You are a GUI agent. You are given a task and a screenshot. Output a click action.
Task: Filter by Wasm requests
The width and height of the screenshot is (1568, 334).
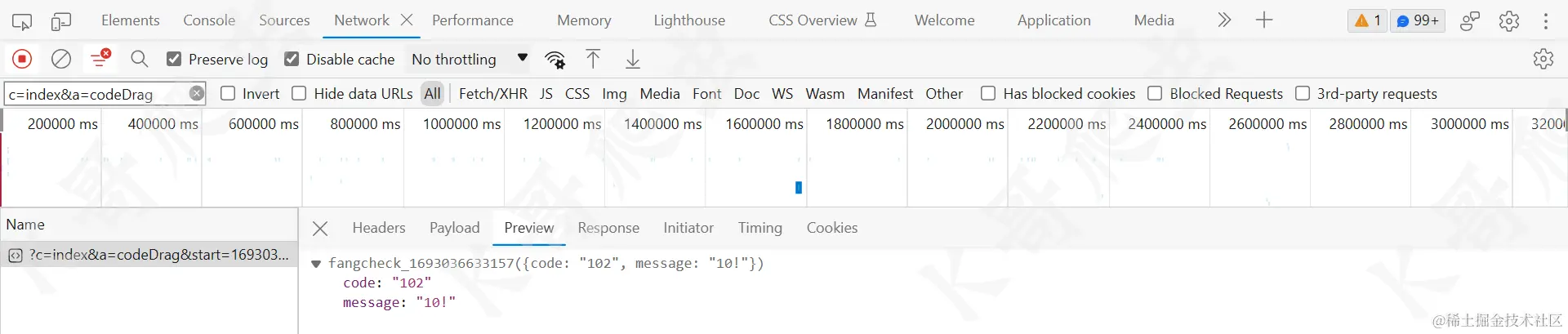click(x=825, y=94)
